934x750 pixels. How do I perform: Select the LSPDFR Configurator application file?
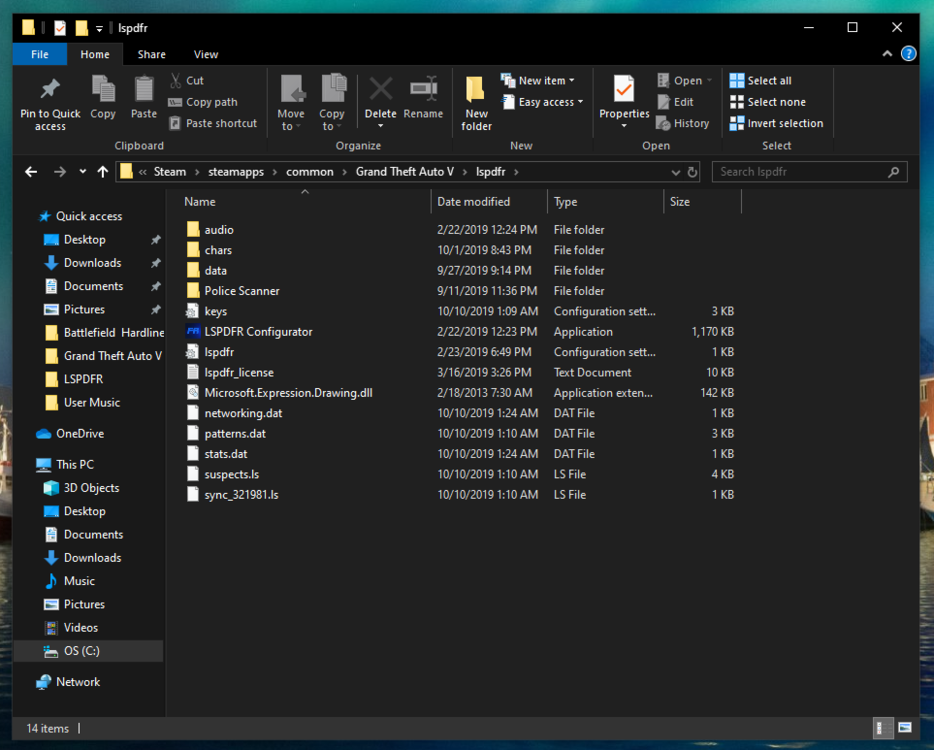tap(258, 332)
